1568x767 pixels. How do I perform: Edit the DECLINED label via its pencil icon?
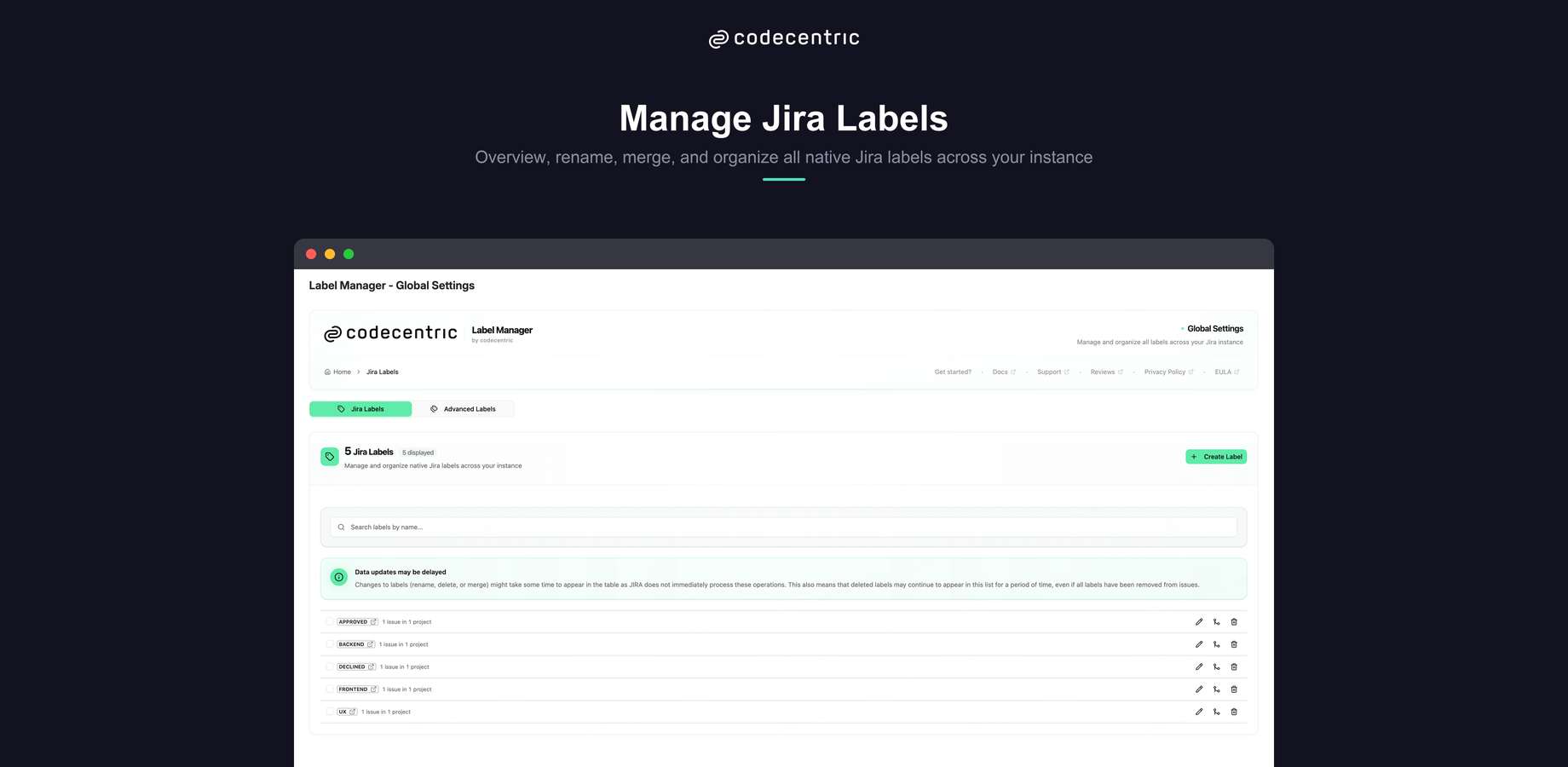tap(1199, 666)
